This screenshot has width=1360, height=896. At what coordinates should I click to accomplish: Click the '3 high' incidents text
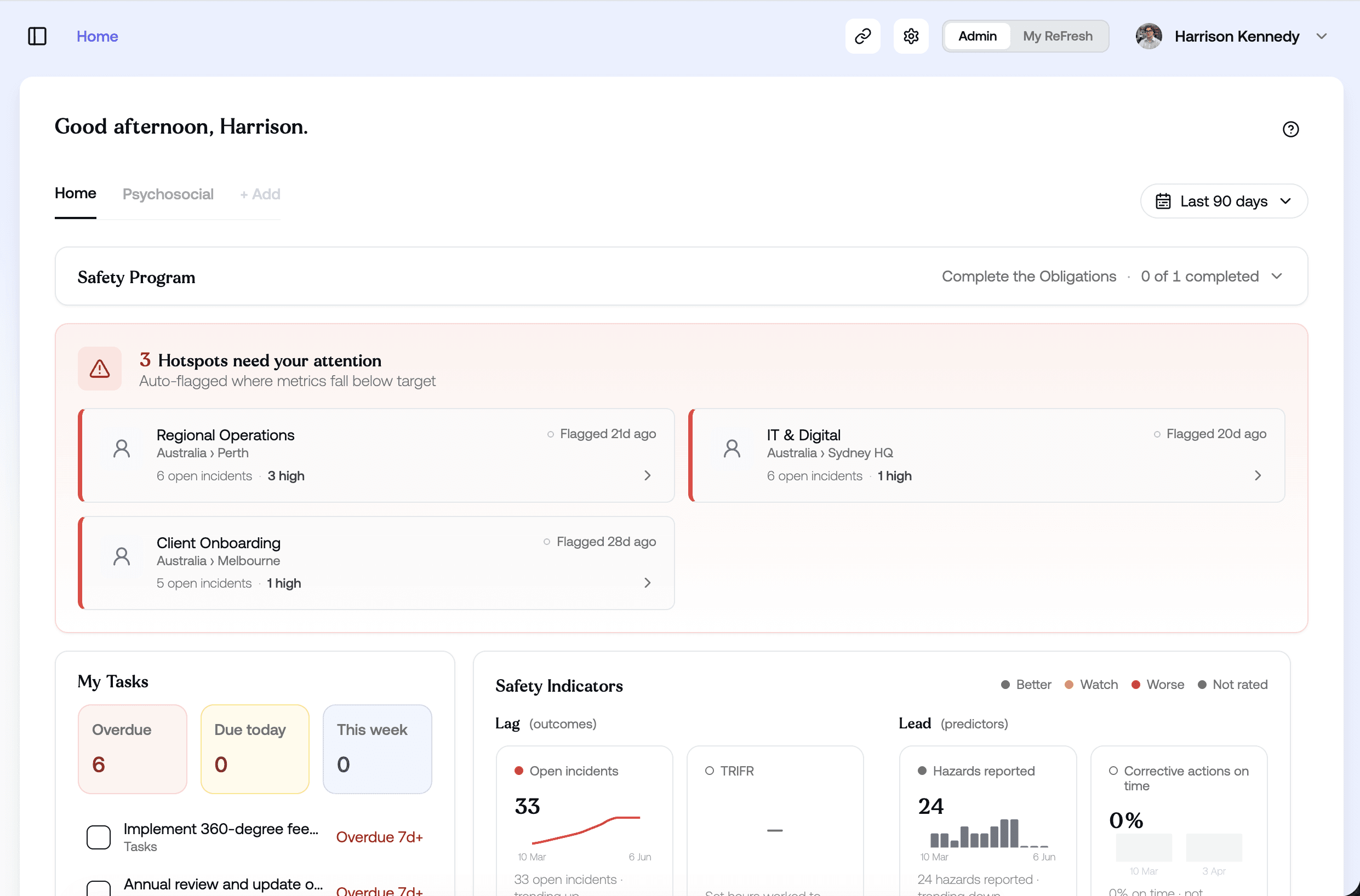(x=286, y=476)
